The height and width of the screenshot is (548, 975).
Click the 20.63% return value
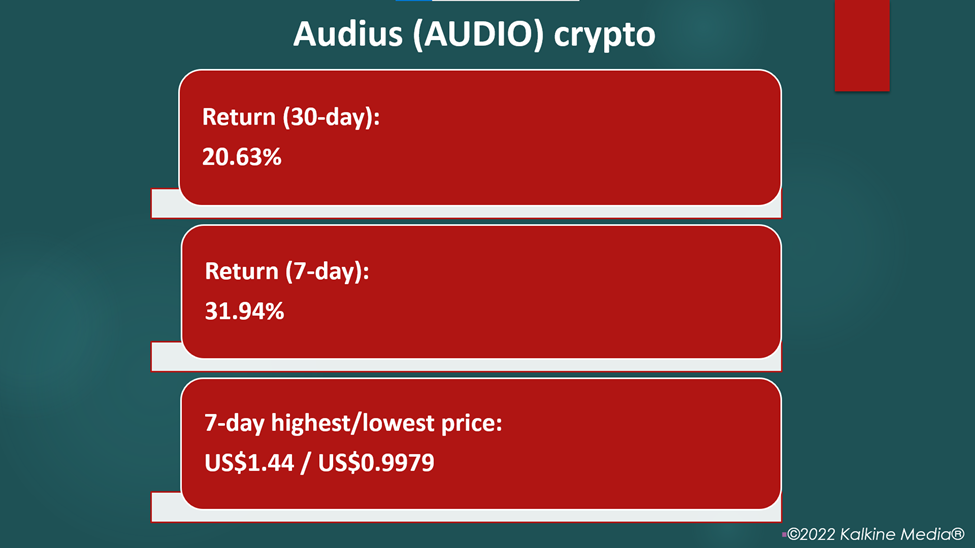242,157
